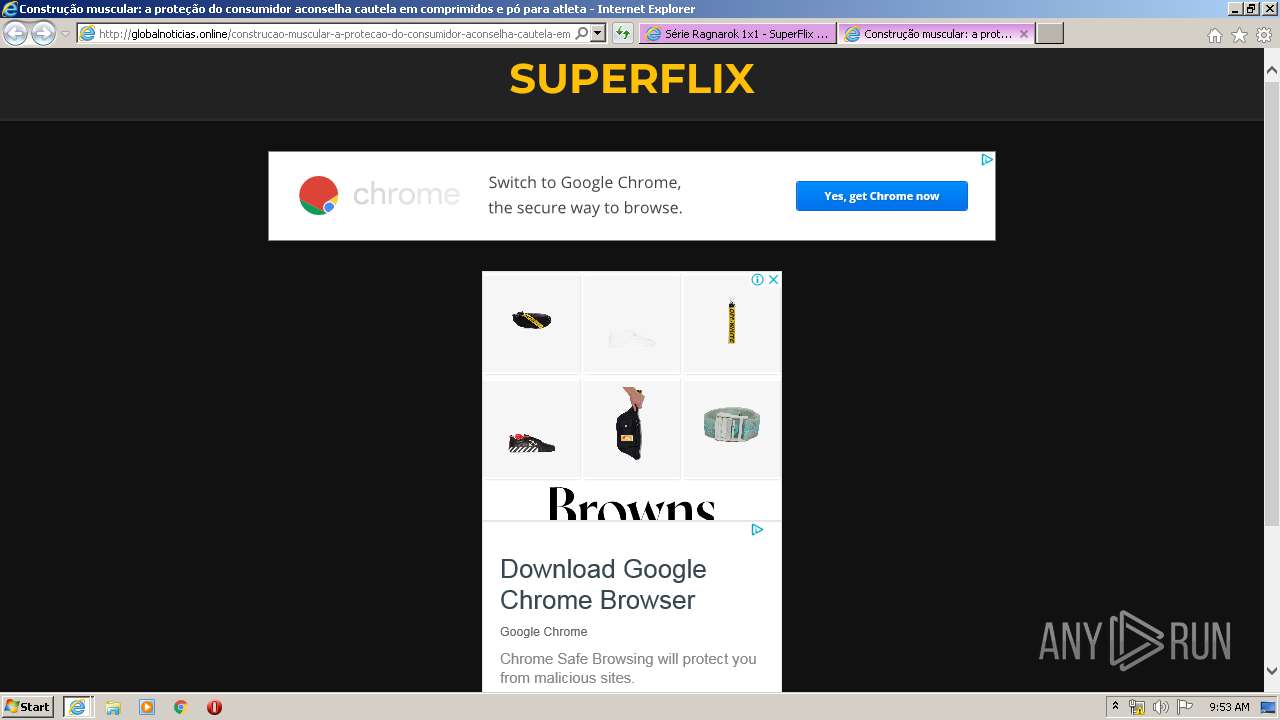Minimize the Internet Explorer window
This screenshot has height=720, width=1280.
point(1235,9)
